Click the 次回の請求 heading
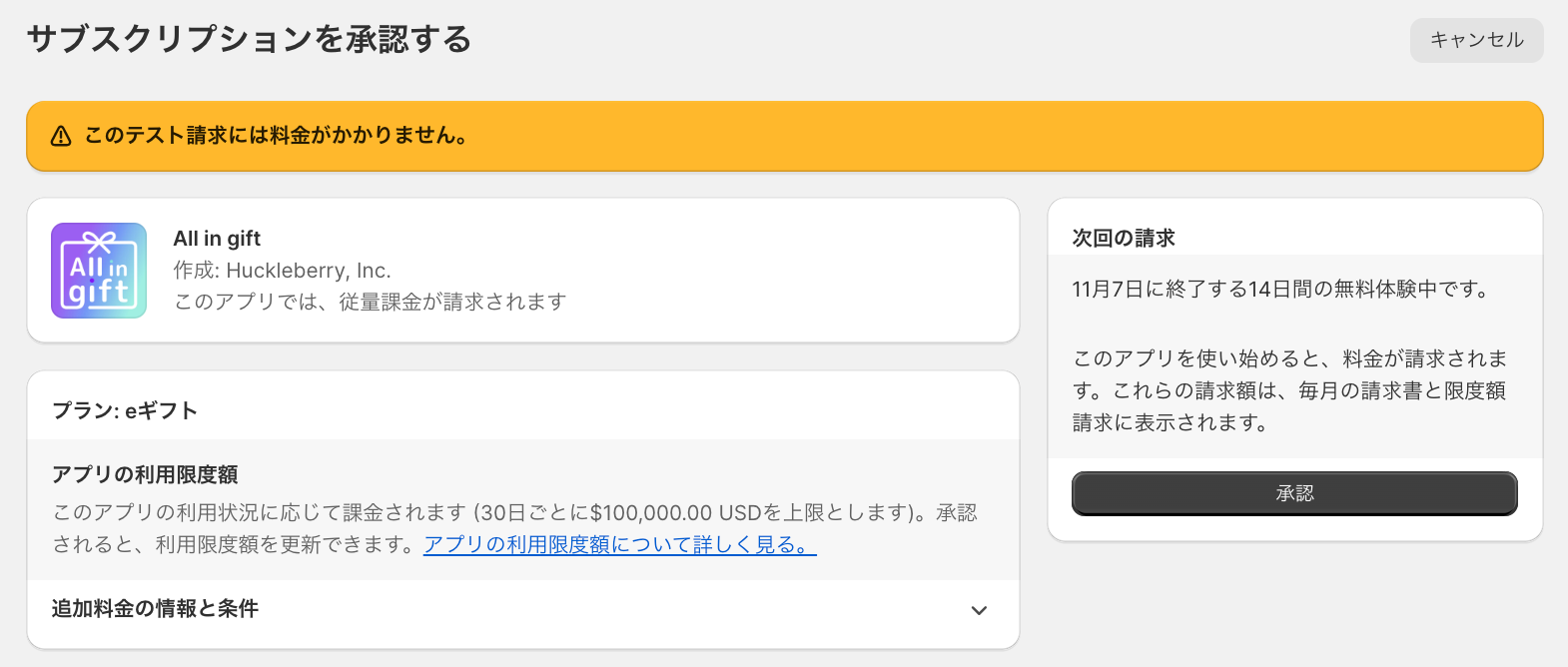The image size is (1568, 667). click(1124, 238)
